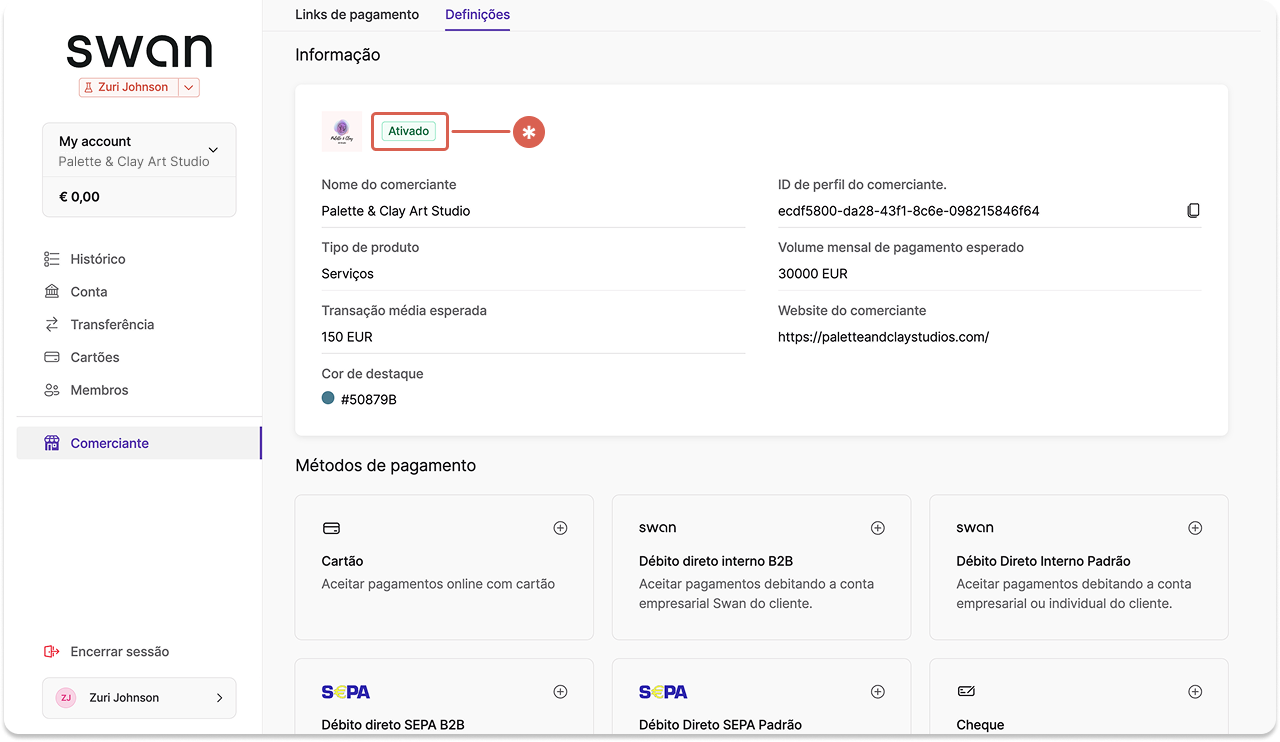
Task: Click the Cartões card icon
Action: pyautogui.click(x=52, y=357)
